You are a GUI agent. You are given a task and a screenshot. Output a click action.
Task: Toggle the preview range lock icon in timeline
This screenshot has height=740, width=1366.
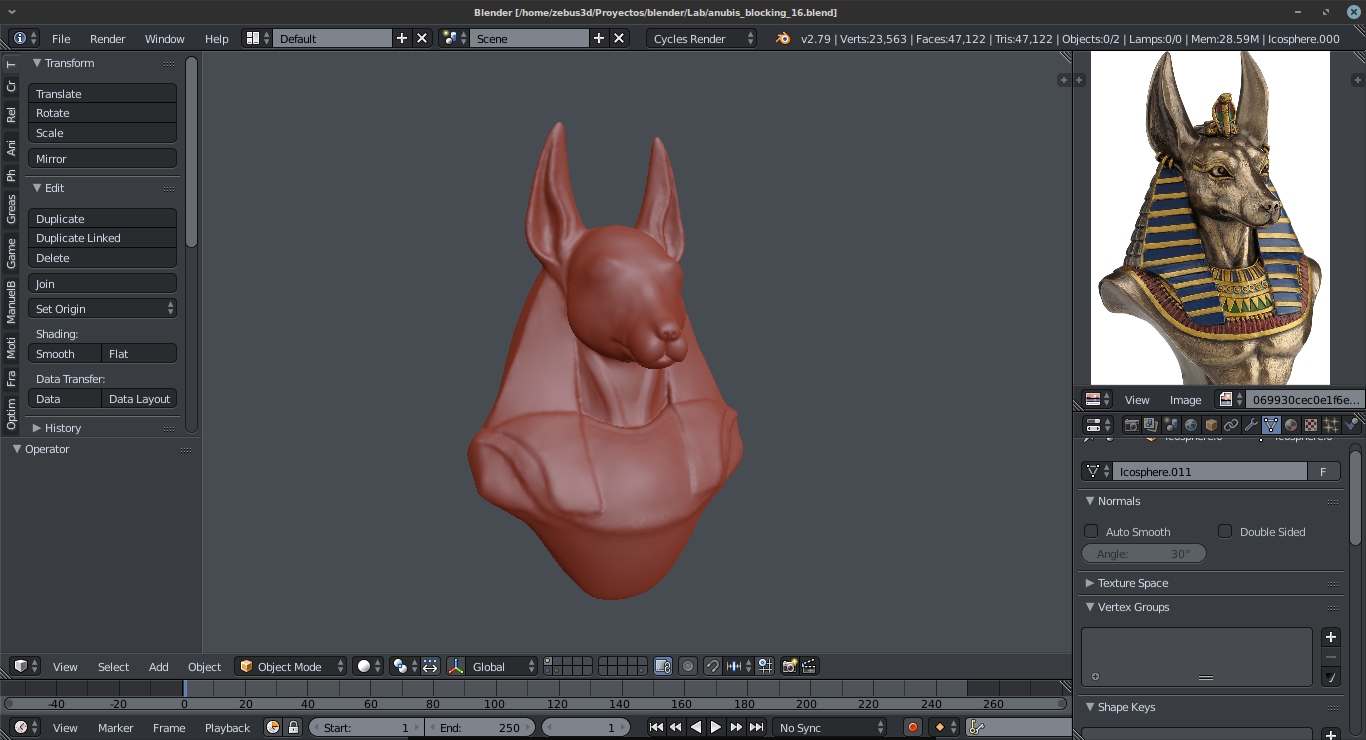(293, 727)
